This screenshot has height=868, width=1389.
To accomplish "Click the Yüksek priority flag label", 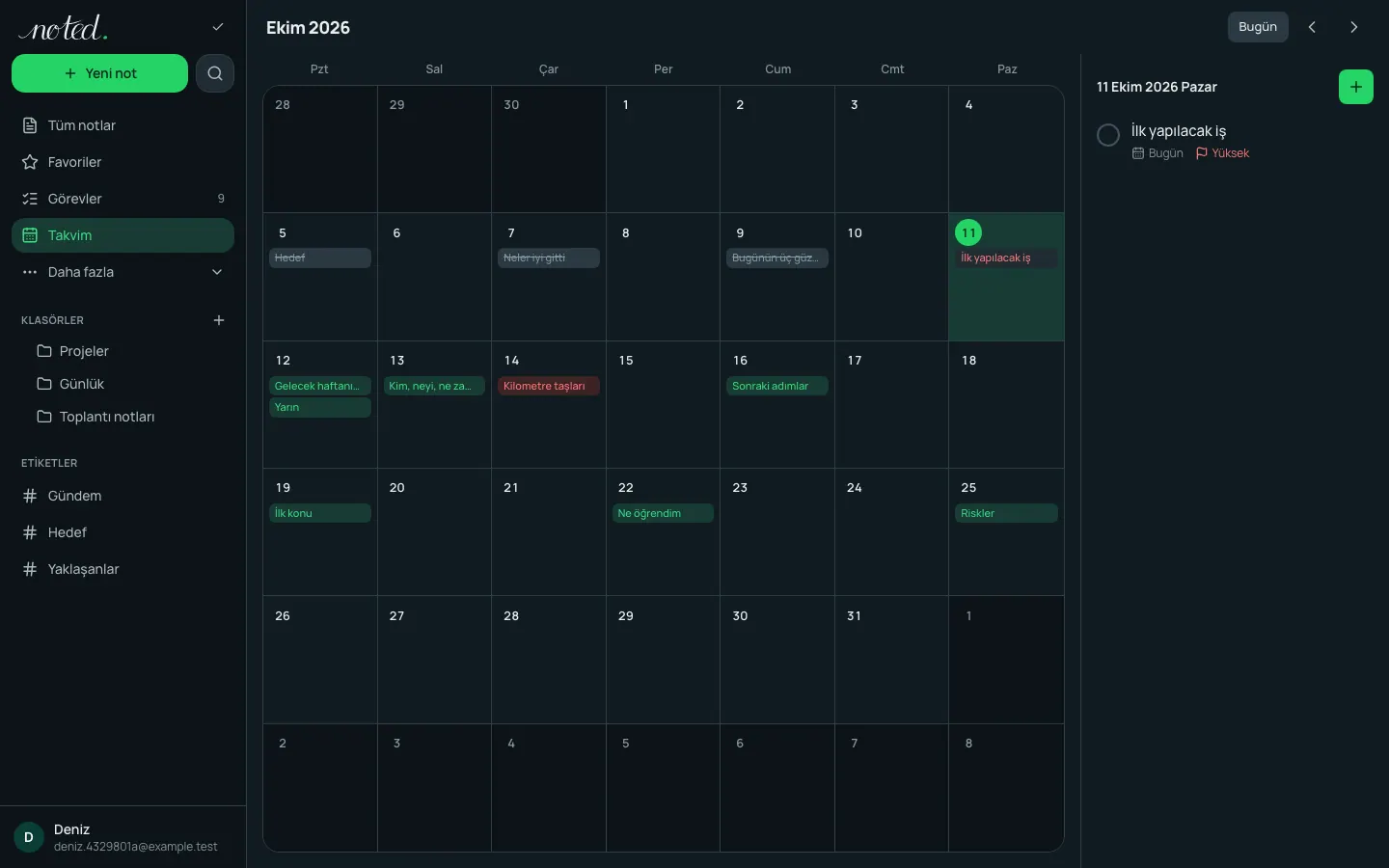I will point(1222,153).
